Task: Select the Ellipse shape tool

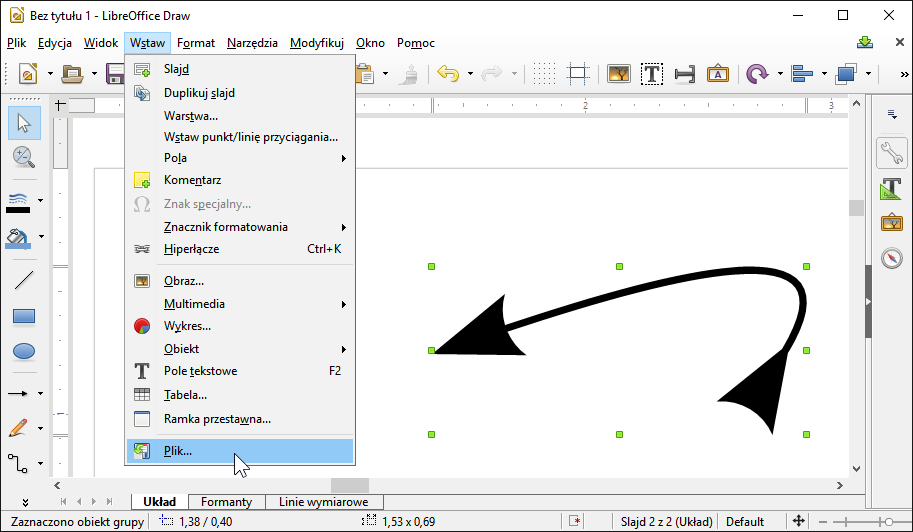Action: click(x=24, y=352)
